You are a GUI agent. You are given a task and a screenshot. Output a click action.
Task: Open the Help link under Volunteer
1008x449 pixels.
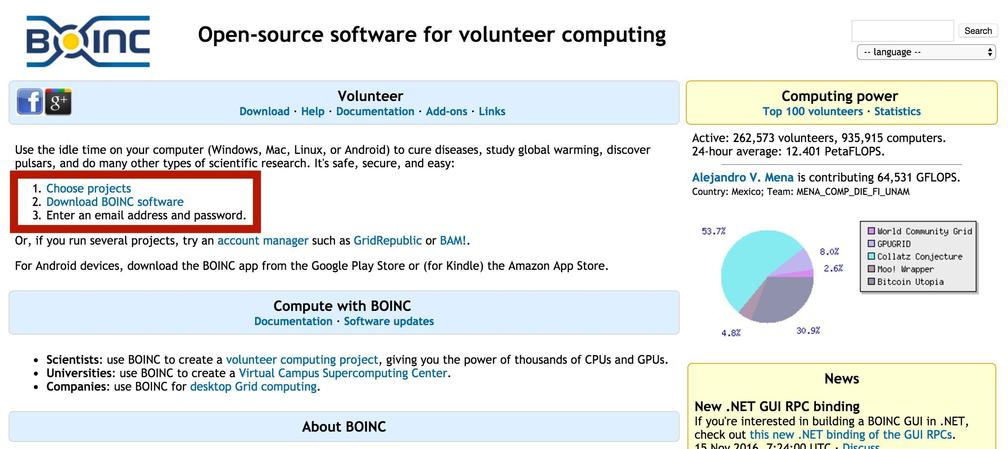tap(312, 111)
